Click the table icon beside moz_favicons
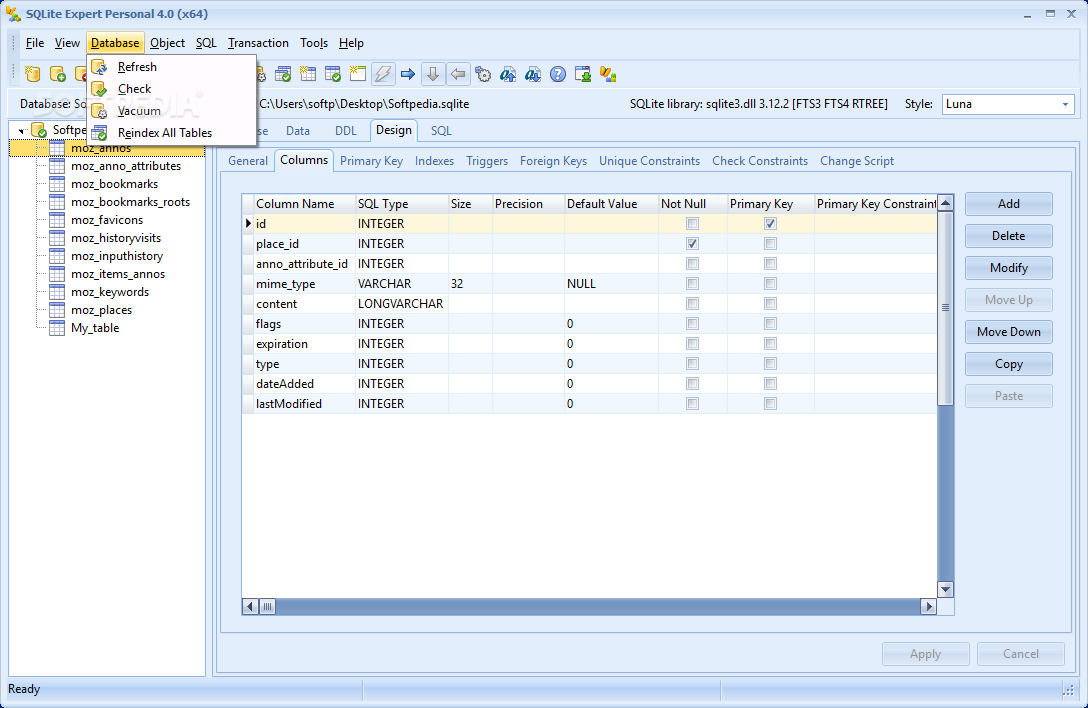The image size is (1088, 708). coord(57,220)
